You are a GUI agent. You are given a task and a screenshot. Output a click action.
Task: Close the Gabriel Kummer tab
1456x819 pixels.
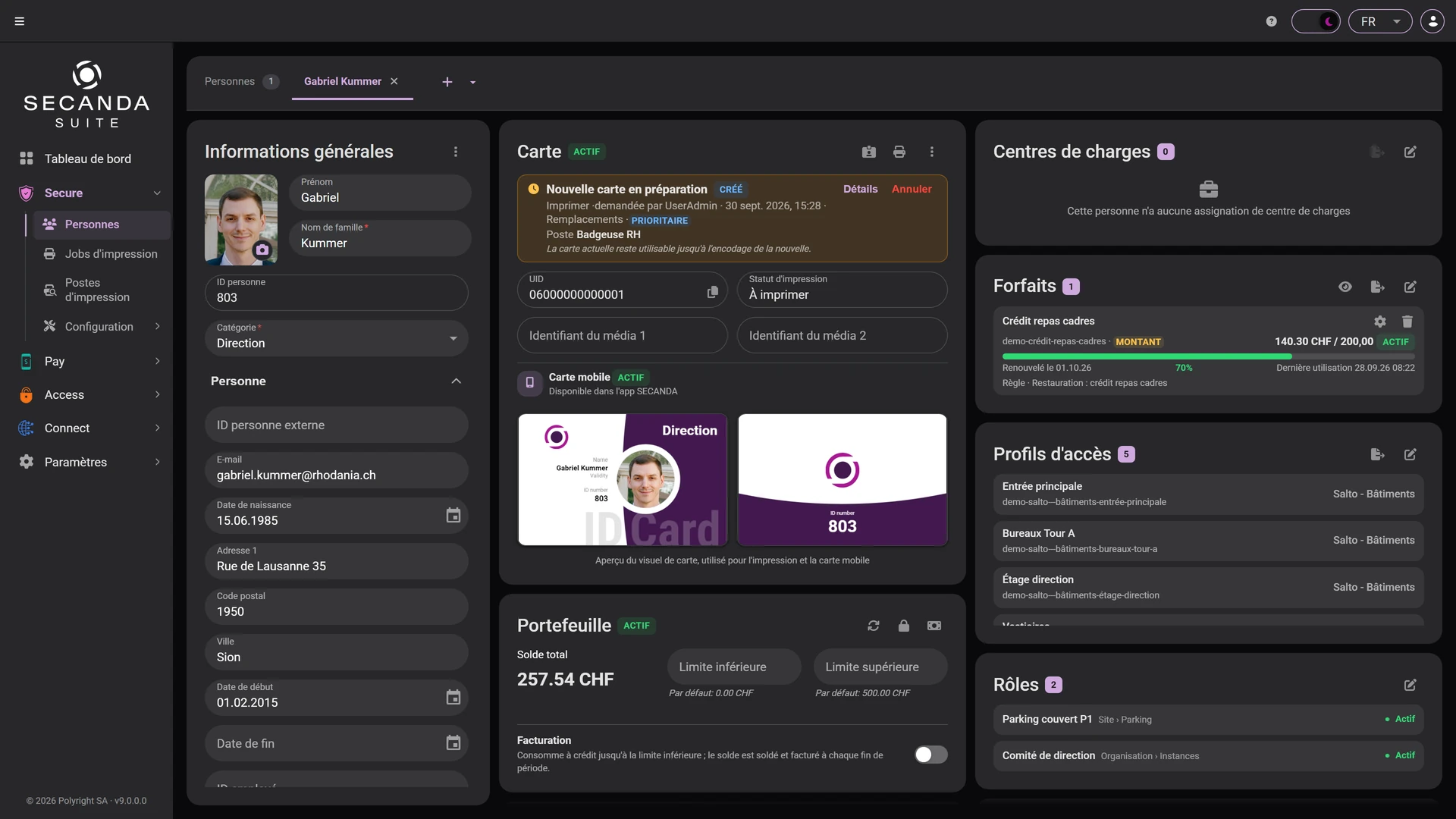pos(394,81)
